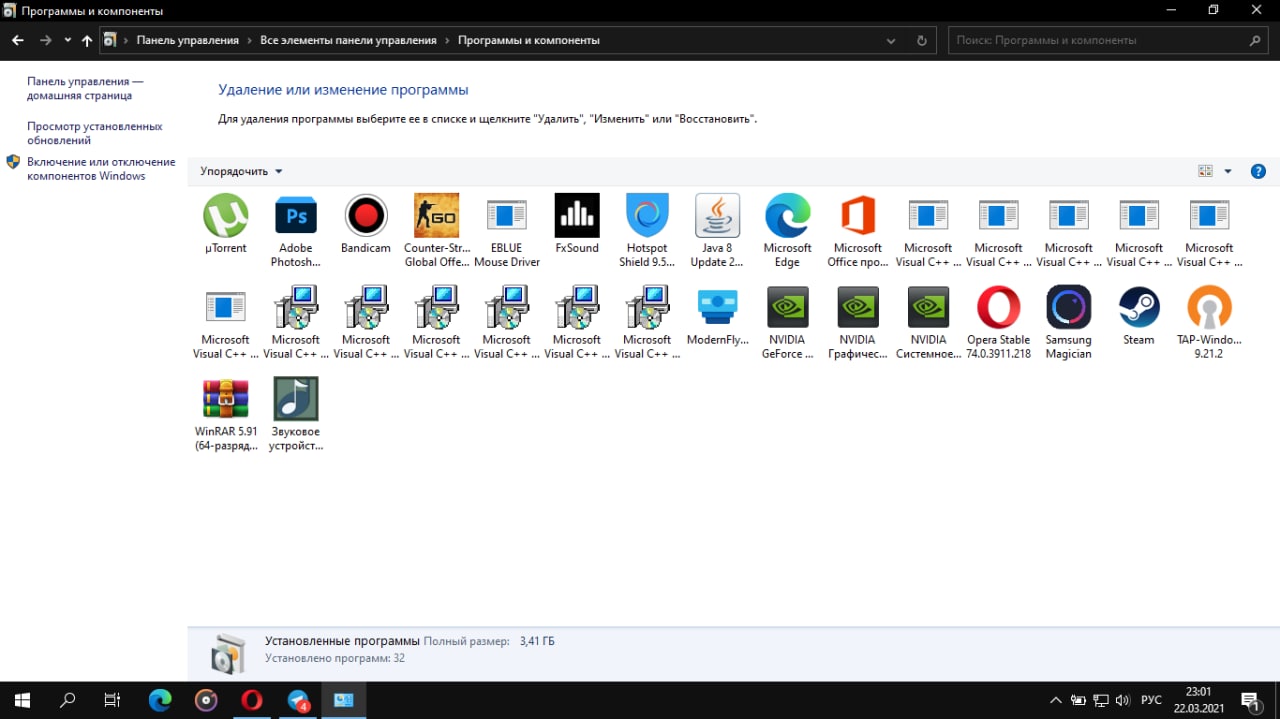Screen dimensions: 1280x719
Task: Expand the address bar history dropdown
Action: tap(891, 41)
